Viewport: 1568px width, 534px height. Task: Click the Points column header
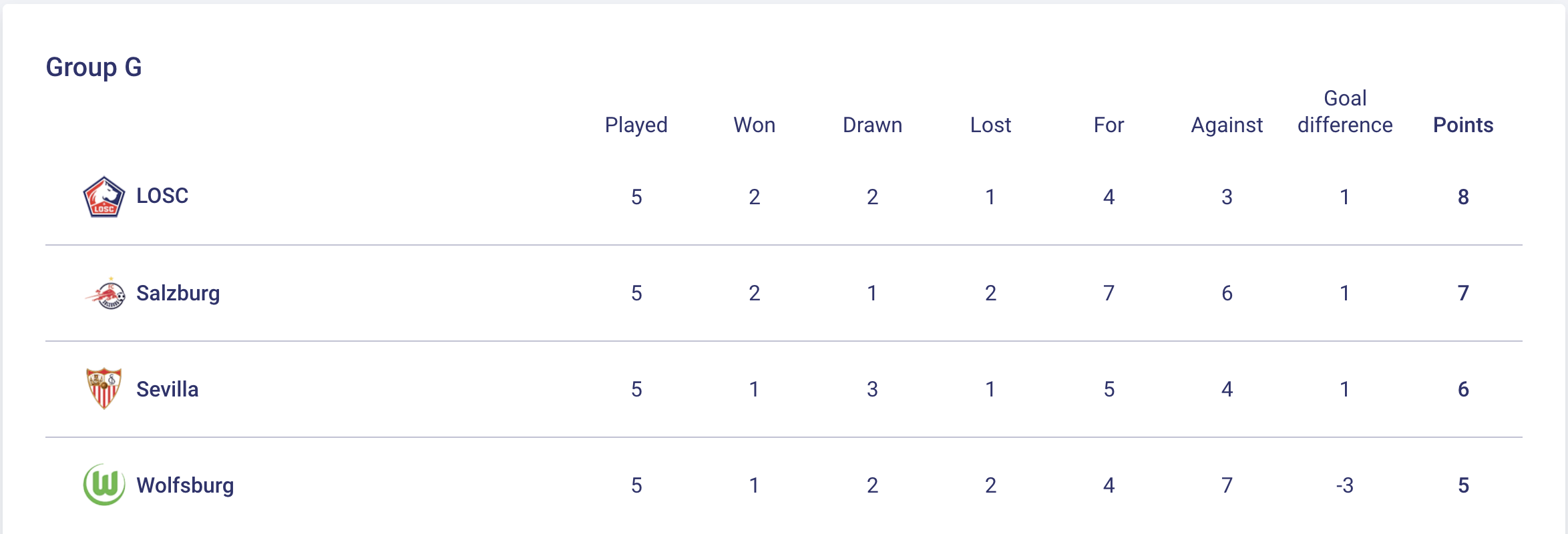coord(1463,125)
